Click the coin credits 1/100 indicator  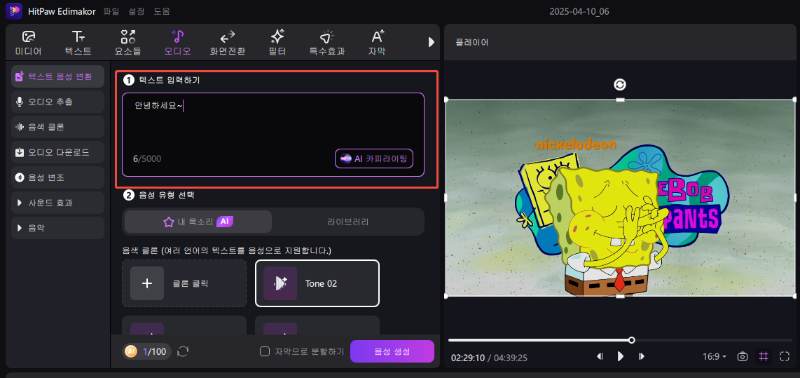pyautogui.click(x=146, y=351)
